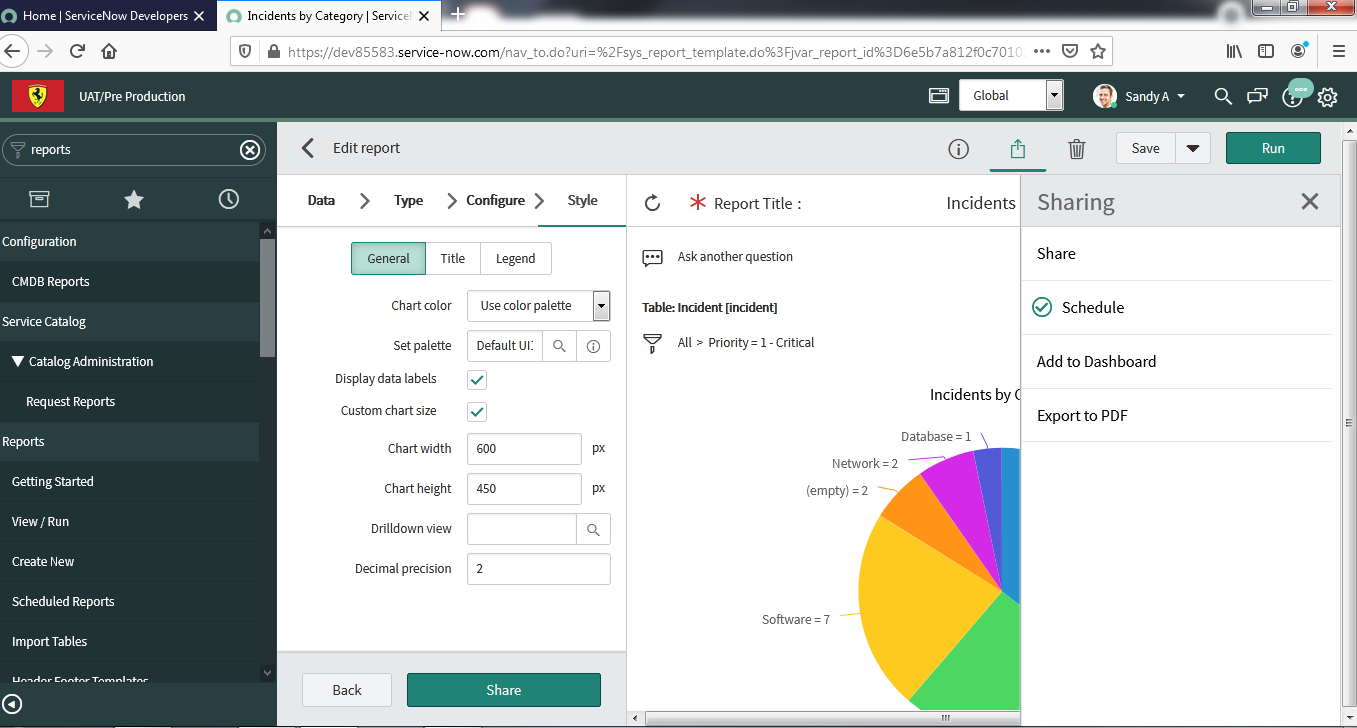The width and height of the screenshot is (1357, 728).
Task: Click the Run button
Action: click(x=1272, y=148)
